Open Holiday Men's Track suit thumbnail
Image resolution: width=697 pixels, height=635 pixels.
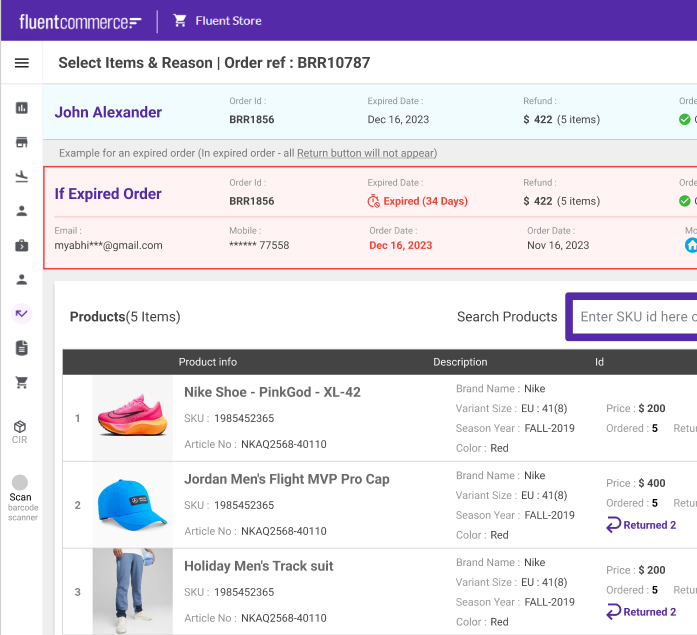coord(132,591)
